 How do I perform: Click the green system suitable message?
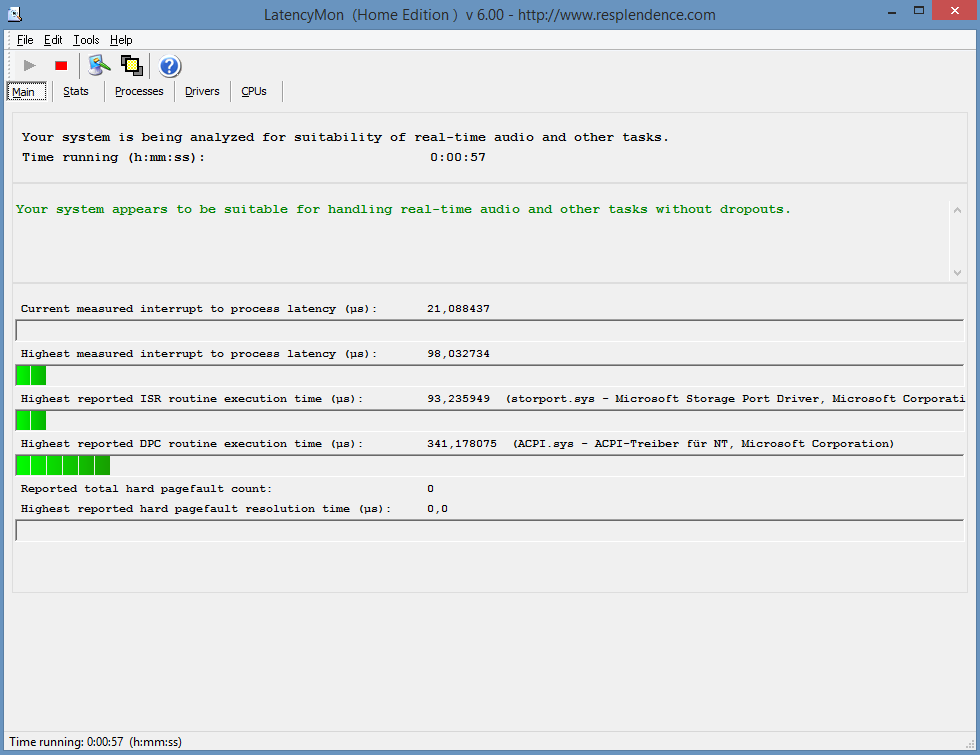coord(403,209)
